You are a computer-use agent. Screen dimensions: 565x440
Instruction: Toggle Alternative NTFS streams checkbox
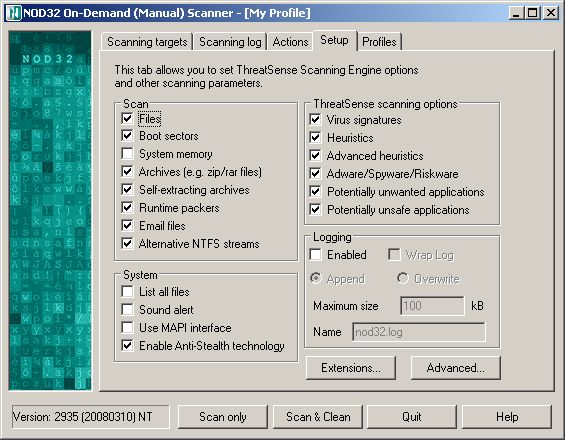click(127, 244)
